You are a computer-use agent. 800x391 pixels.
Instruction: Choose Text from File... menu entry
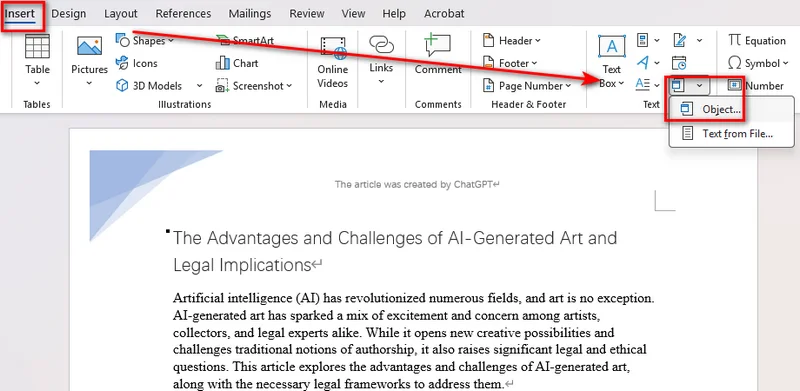(732, 134)
